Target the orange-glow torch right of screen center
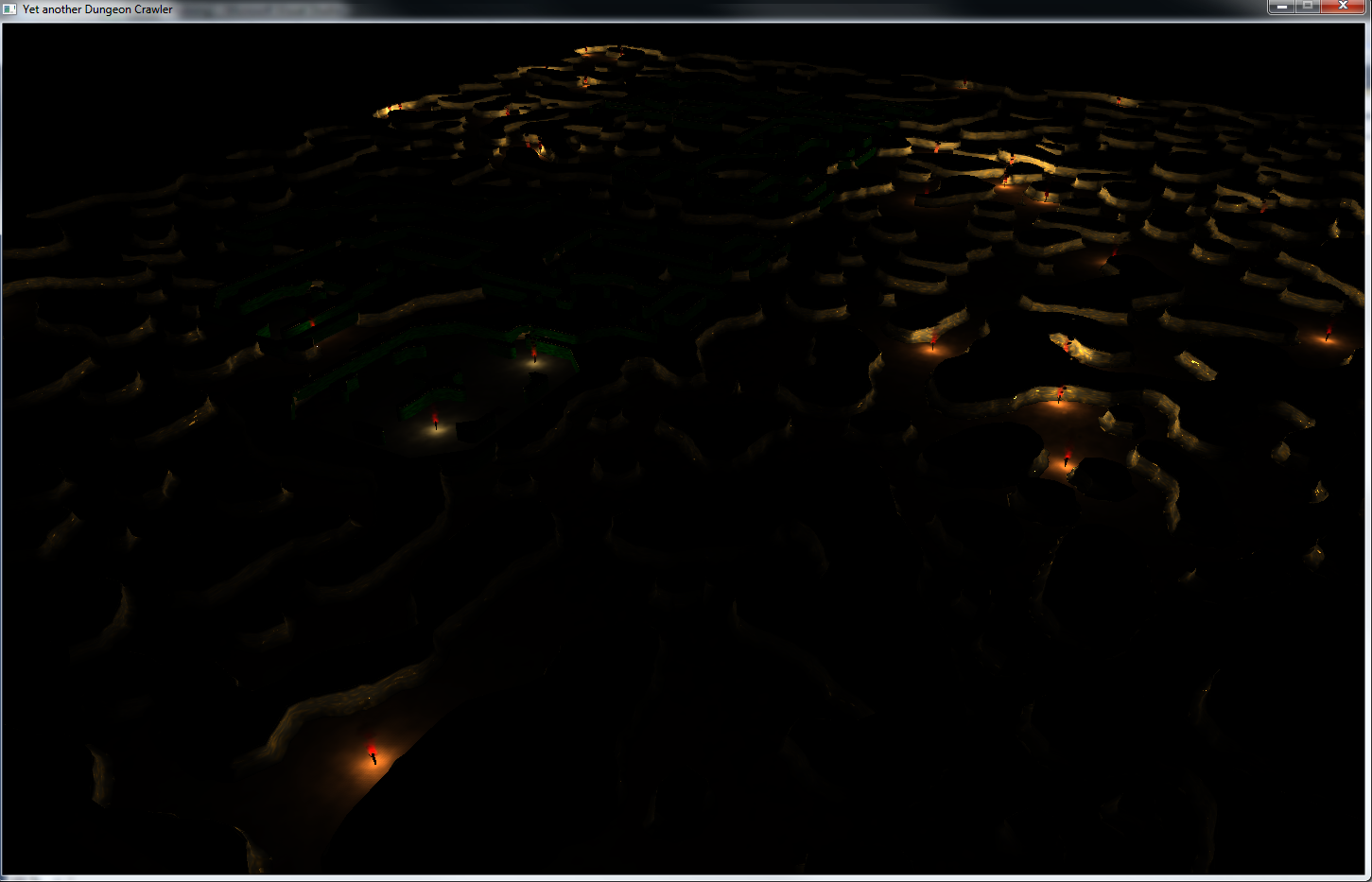 coord(933,341)
